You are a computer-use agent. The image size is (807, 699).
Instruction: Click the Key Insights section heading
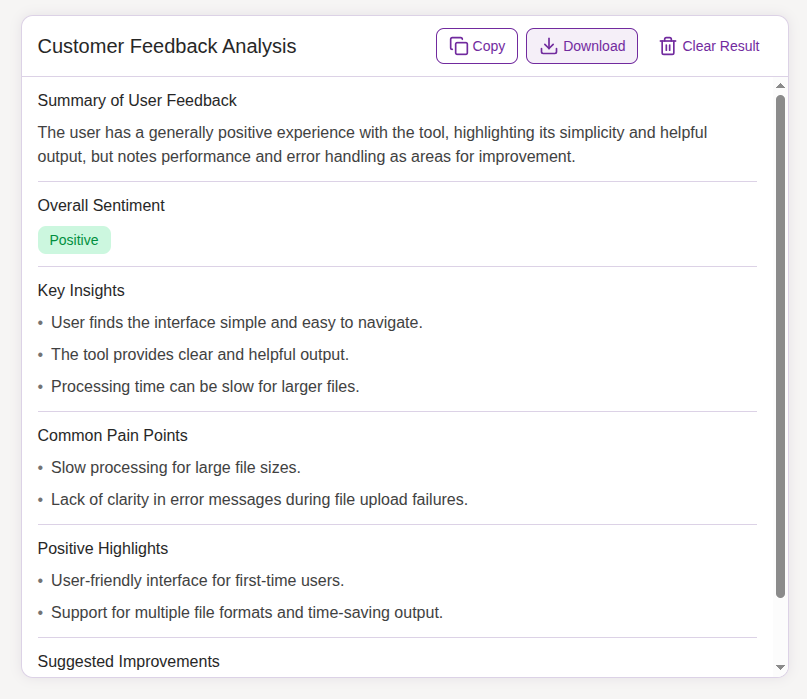[x=81, y=290]
